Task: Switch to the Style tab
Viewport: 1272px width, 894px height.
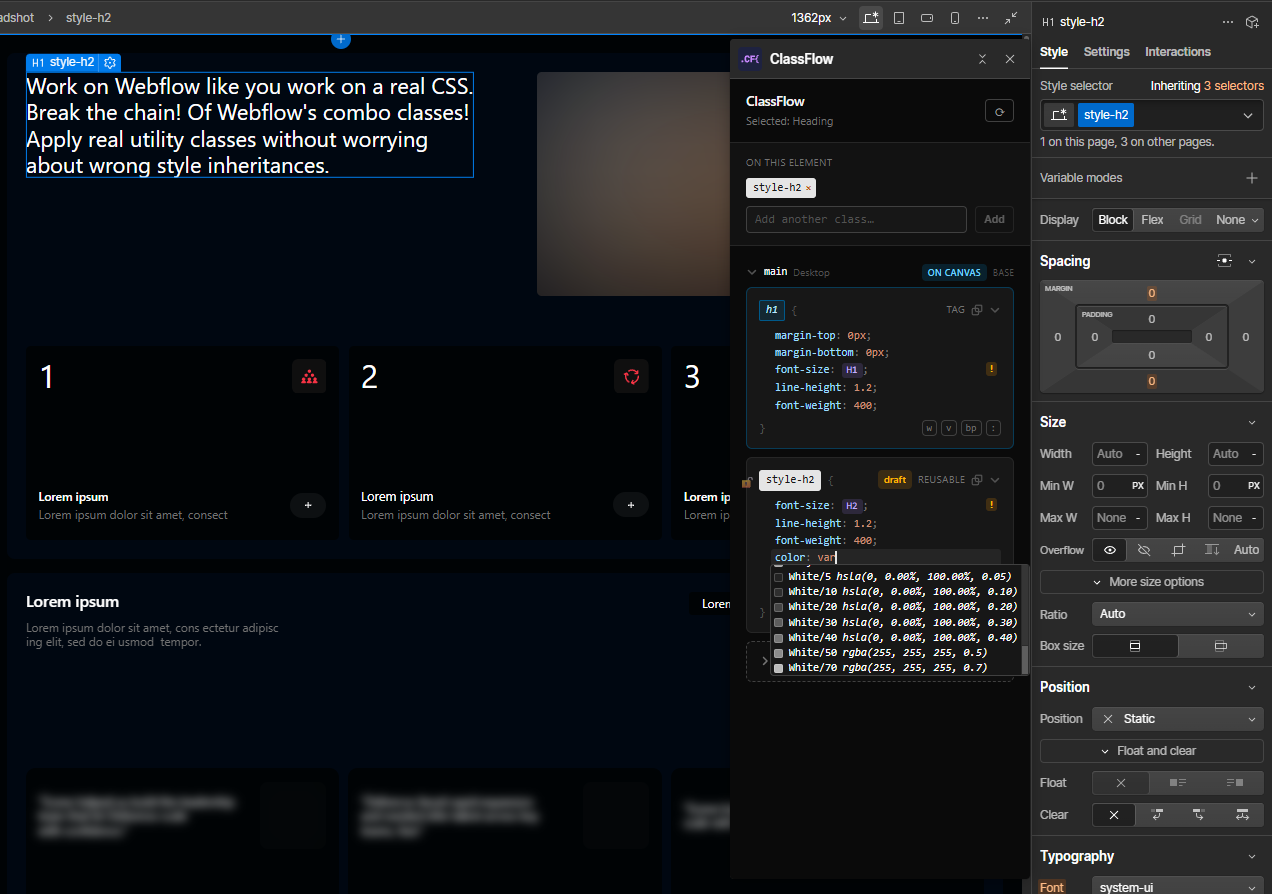Action: 1054,52
